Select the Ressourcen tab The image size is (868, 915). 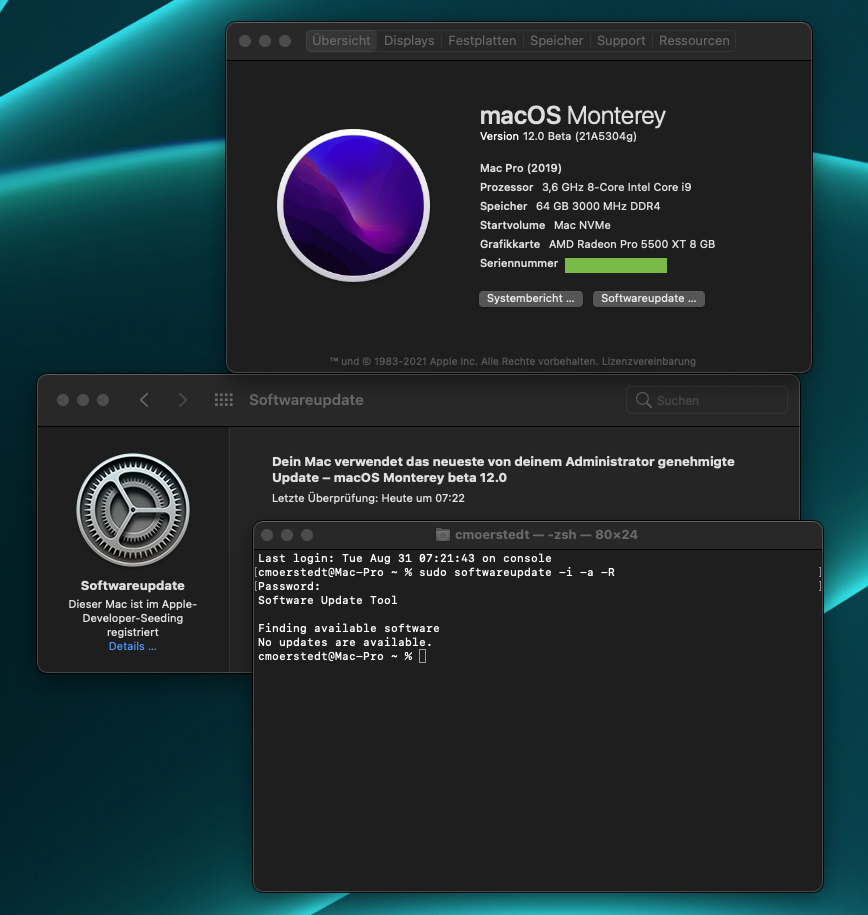[x=694, y=41]
